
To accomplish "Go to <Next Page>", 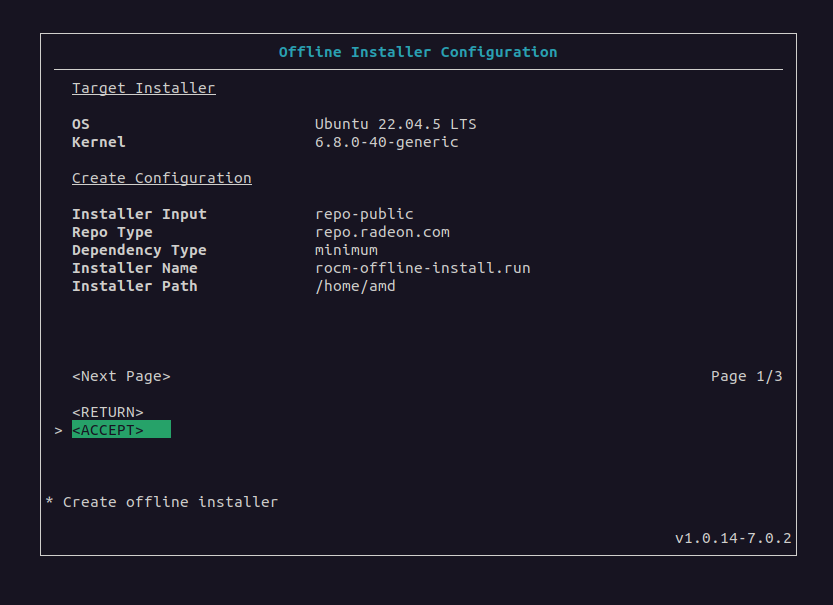I will [x=121, y=376].
